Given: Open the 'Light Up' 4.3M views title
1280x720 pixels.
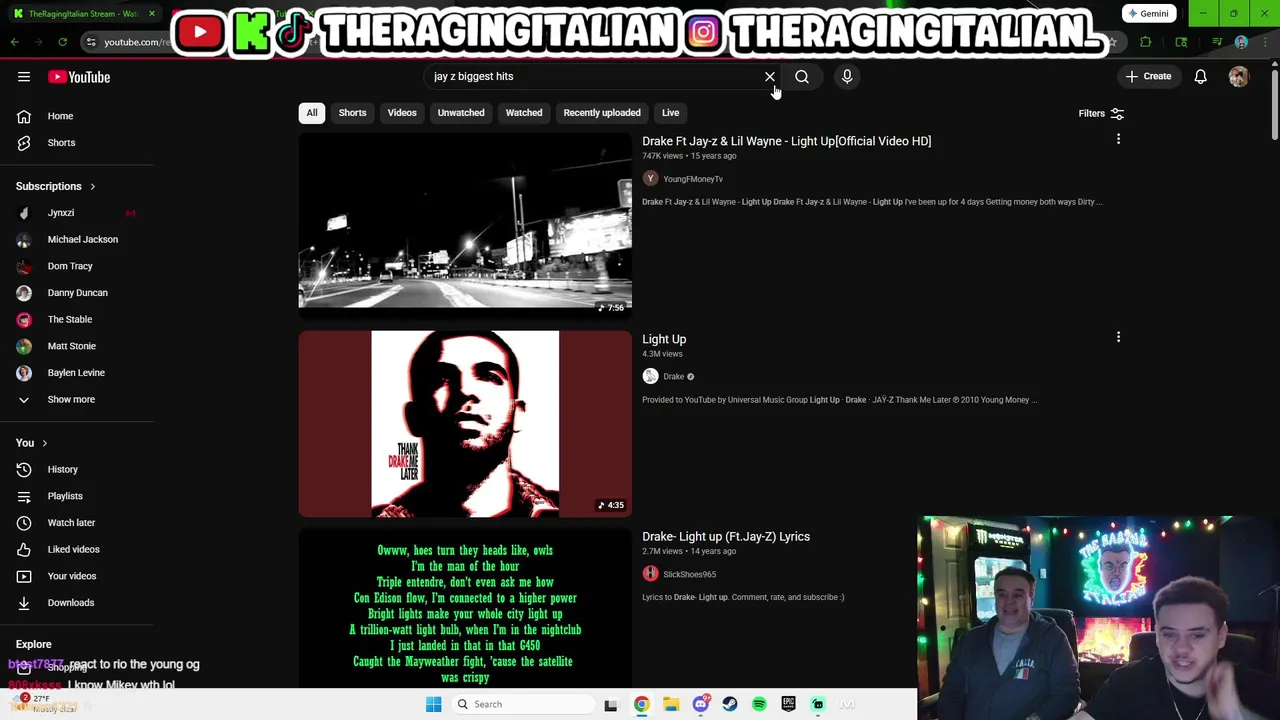Looking at the screenshot, I should pyautogui.click(x=664, y=339).
